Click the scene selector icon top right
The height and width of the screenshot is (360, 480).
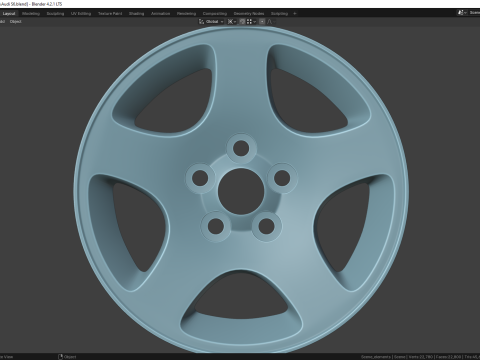point(461,13)
